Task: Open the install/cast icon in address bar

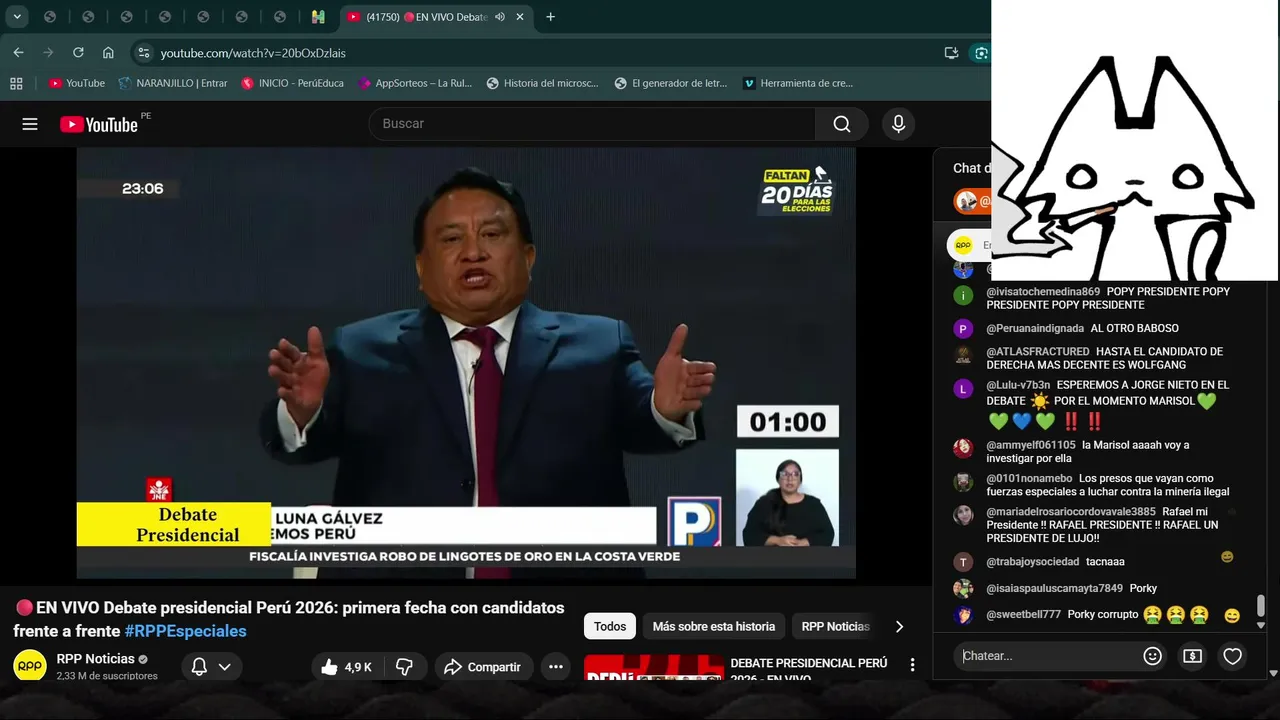Action: [951, 53]
